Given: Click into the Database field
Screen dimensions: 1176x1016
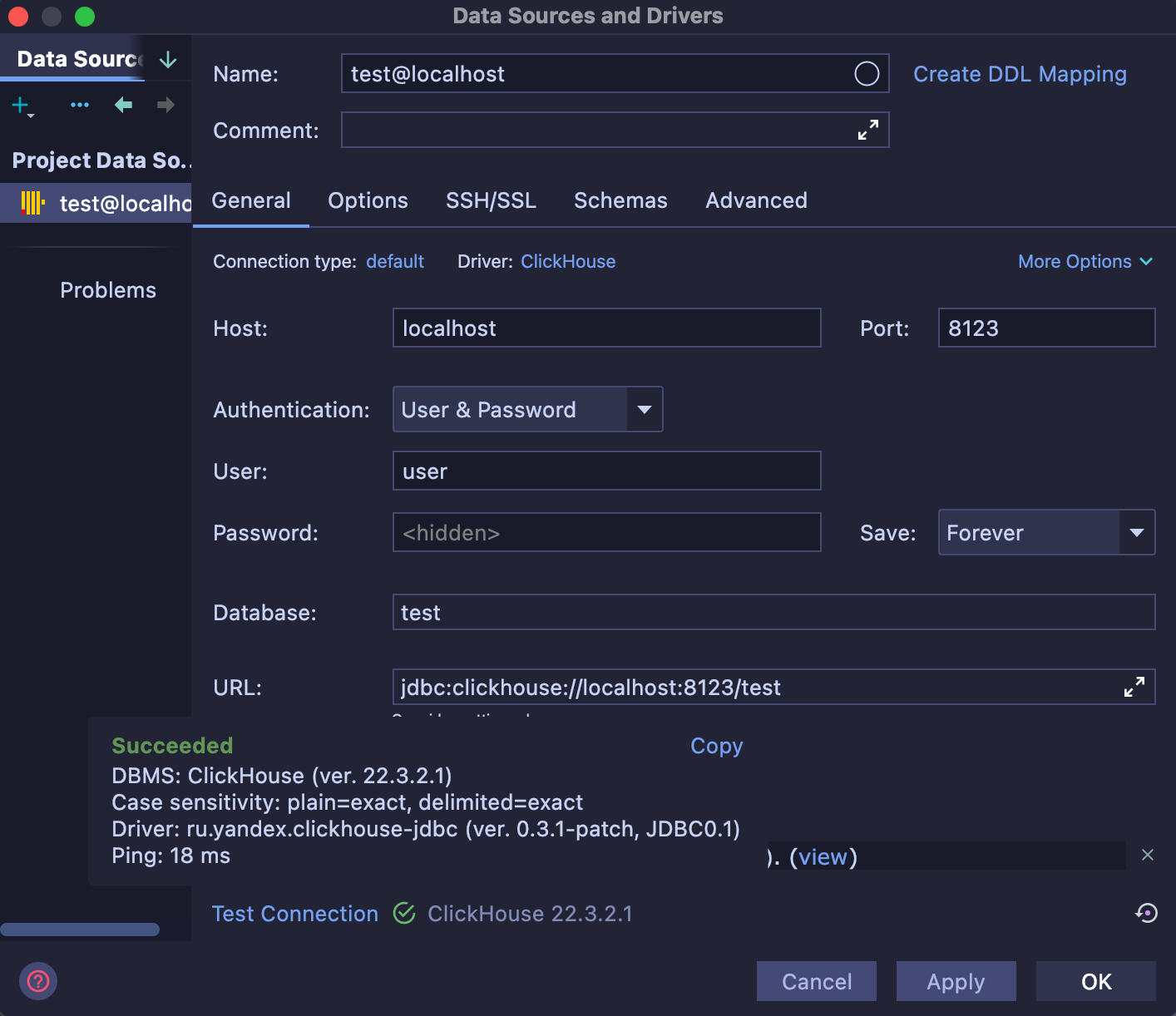Looking at the screenshot, I should pos(773,612).
